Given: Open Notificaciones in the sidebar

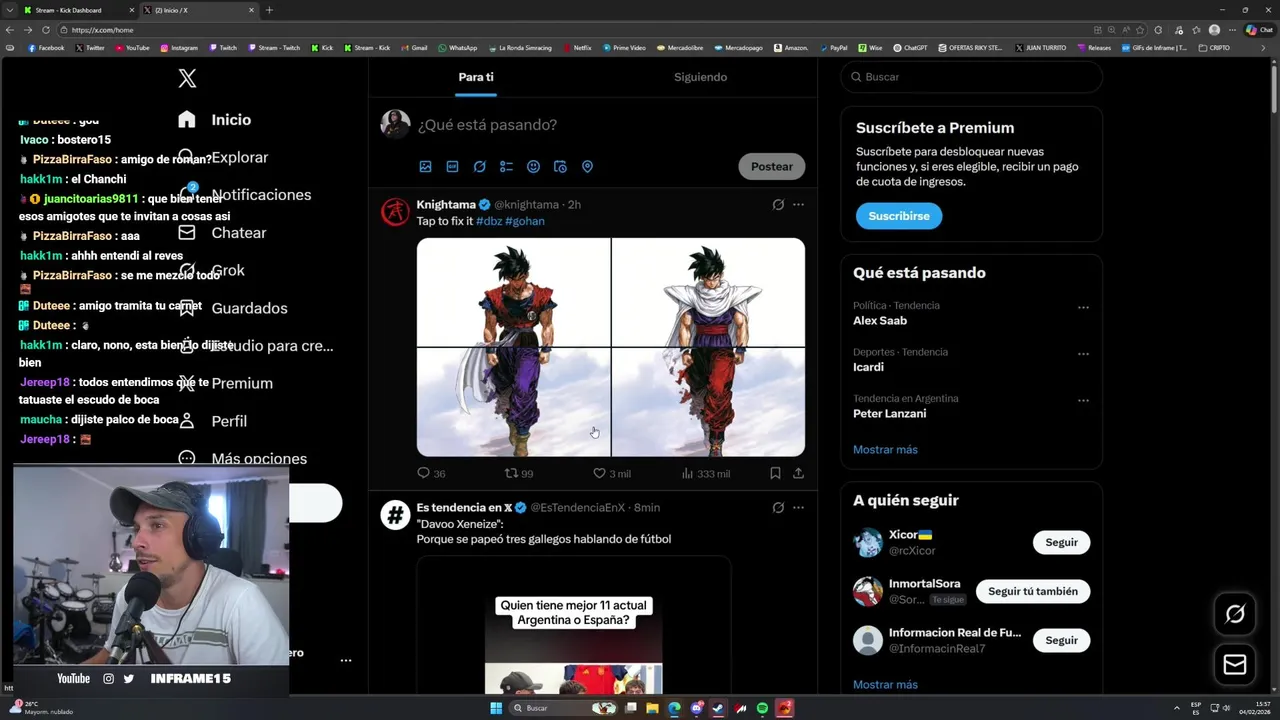Looking at the screenshot, I should click(x=261, y=195).
